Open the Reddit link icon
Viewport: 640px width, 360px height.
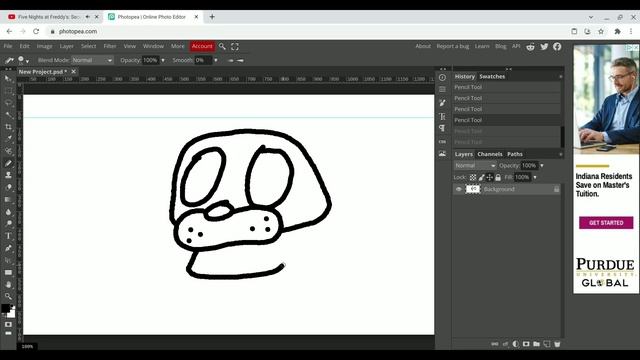pos(531,47)
